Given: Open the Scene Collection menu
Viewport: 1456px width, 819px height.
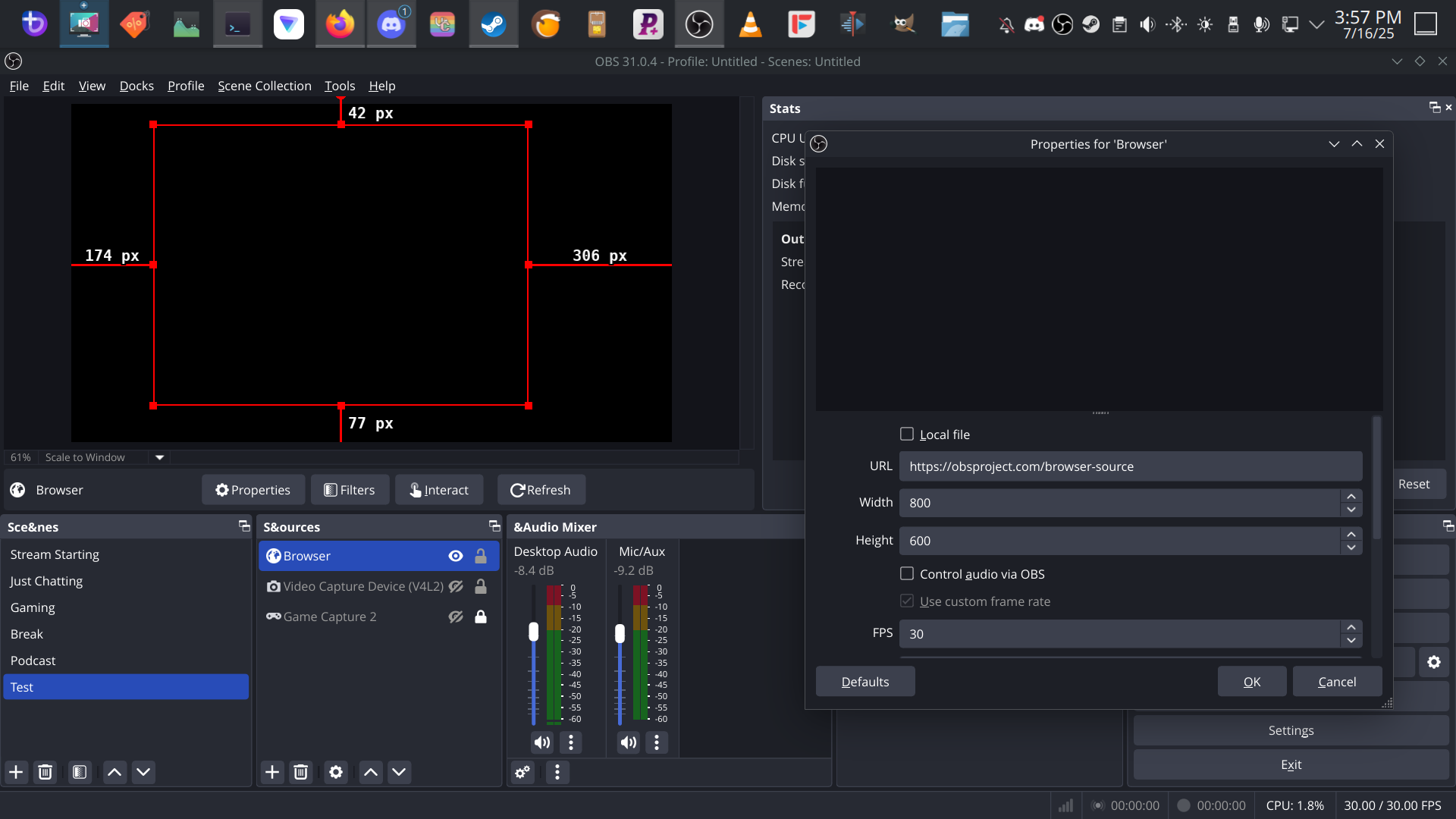Looking at the screenshot, I should pyautogui.click(x=265, y=86).
